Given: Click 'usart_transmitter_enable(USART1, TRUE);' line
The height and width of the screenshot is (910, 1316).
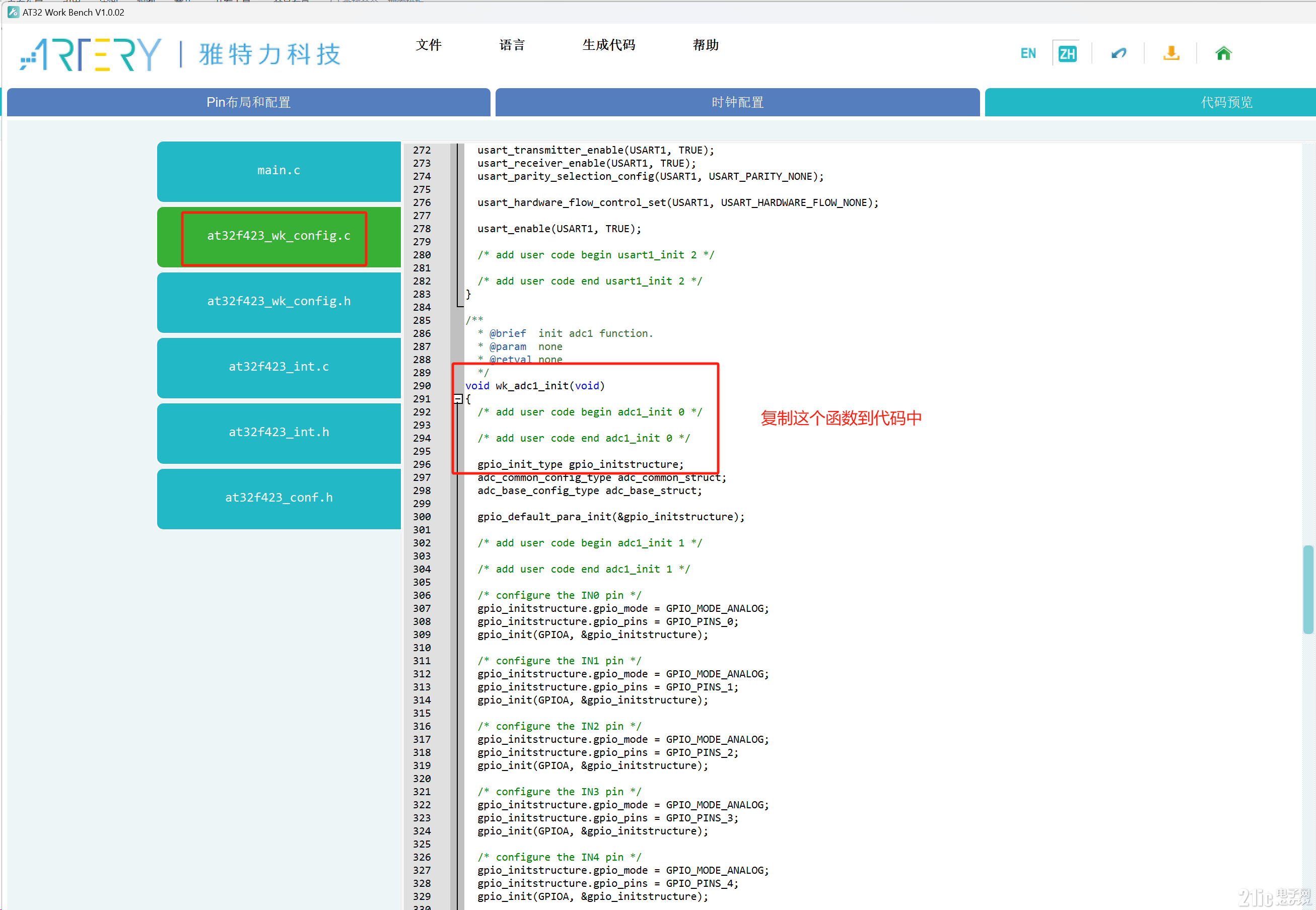Looking at the screenshot, I should coord(595,150).
